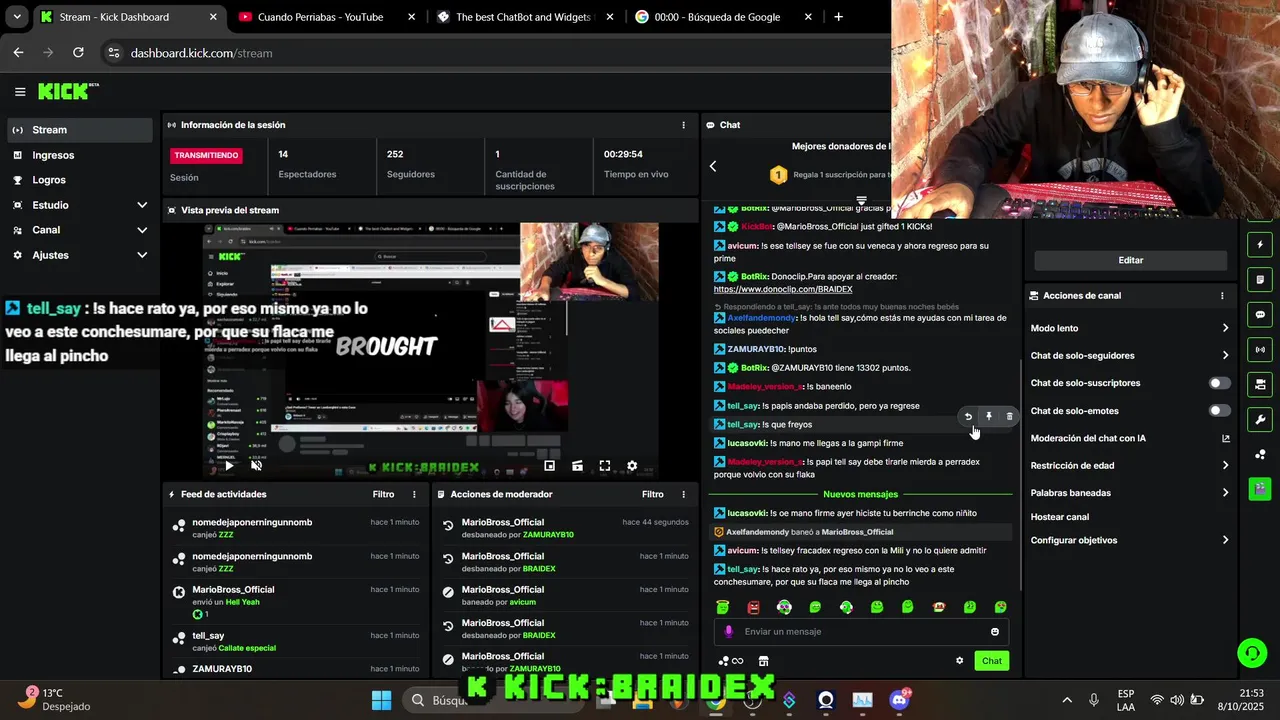Open the donoclip.com/BRAIDEX link in chat
Screen dimensions: 1280x720
[783, 289]
